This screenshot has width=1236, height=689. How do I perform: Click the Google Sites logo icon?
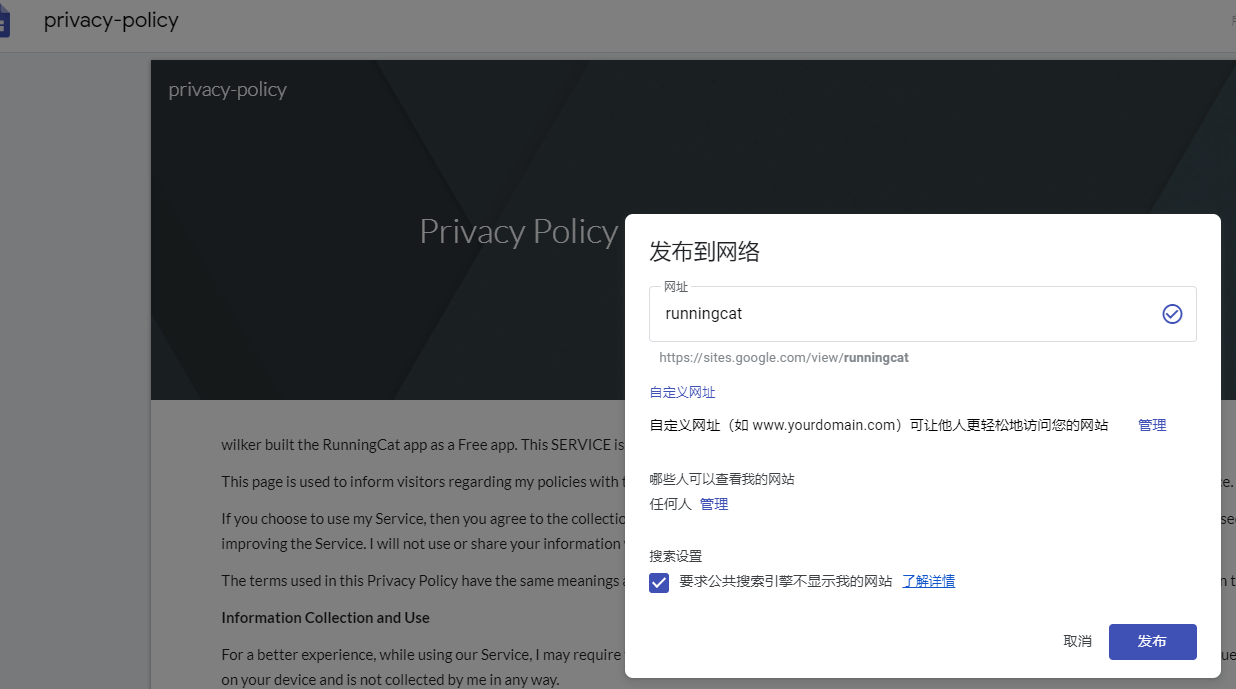point(4,21)
